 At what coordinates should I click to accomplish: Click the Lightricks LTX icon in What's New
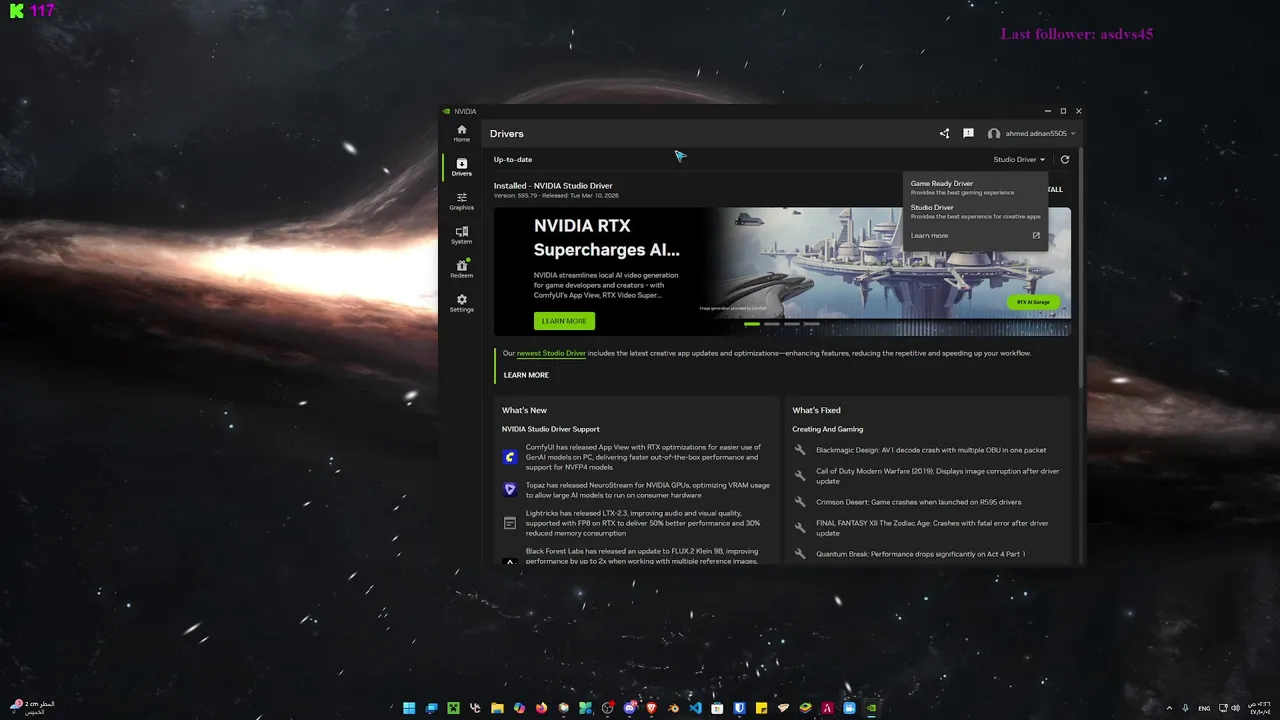pyautogui.click(x=510, y=523)
